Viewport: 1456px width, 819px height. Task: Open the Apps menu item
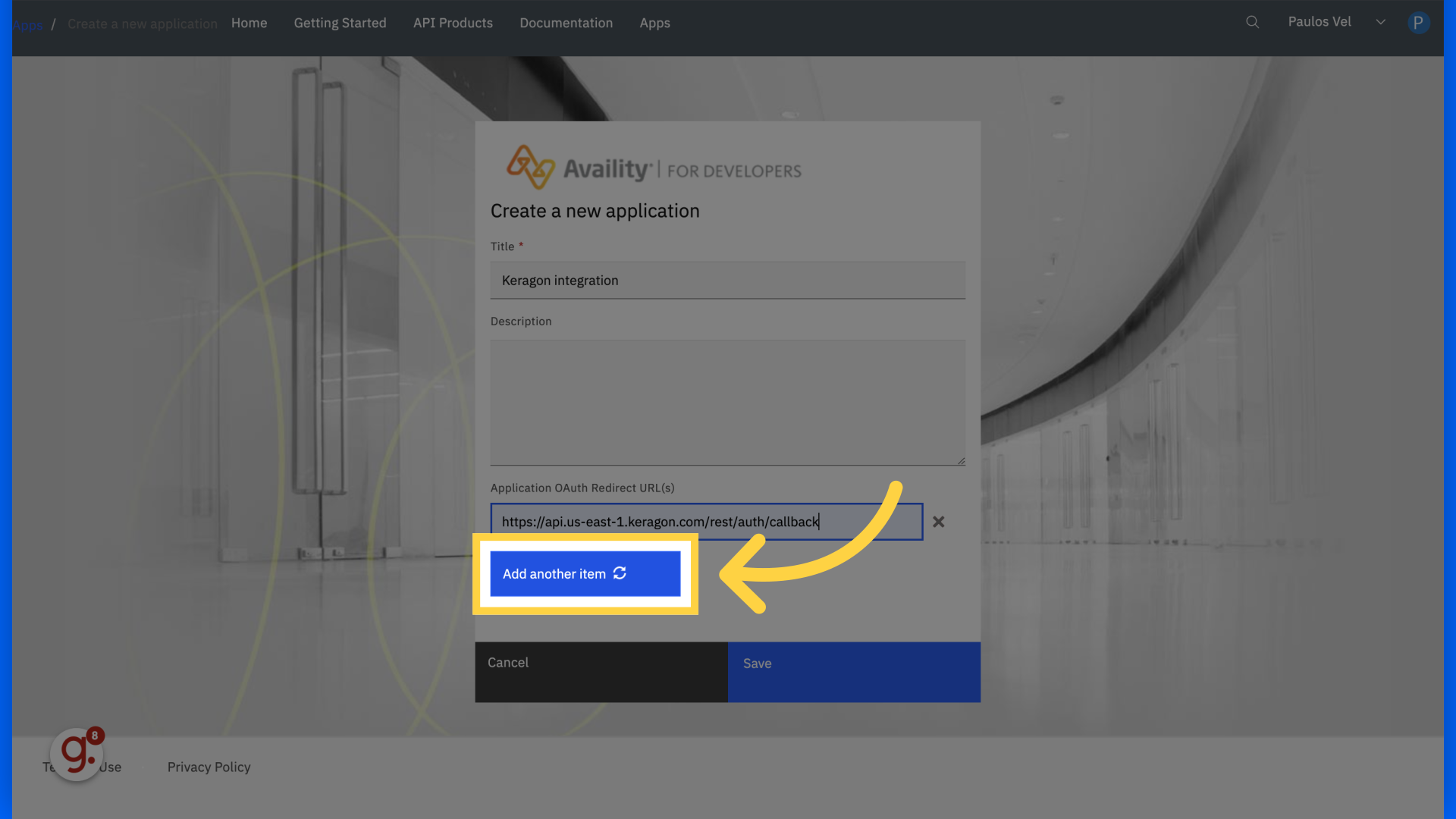tap(654, 23)
